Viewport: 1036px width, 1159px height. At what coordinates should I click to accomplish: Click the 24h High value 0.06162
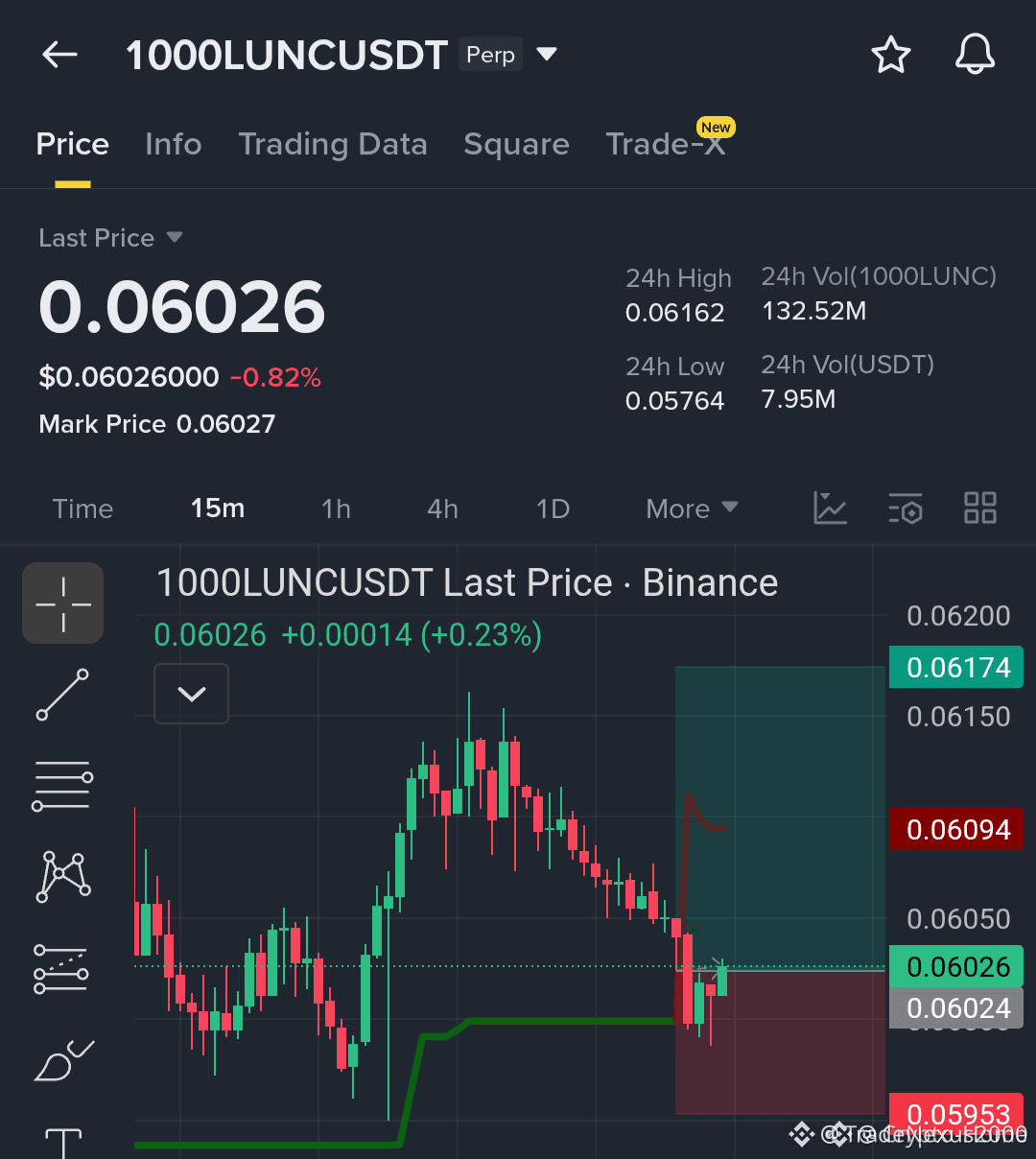click(x=675, y=313)
